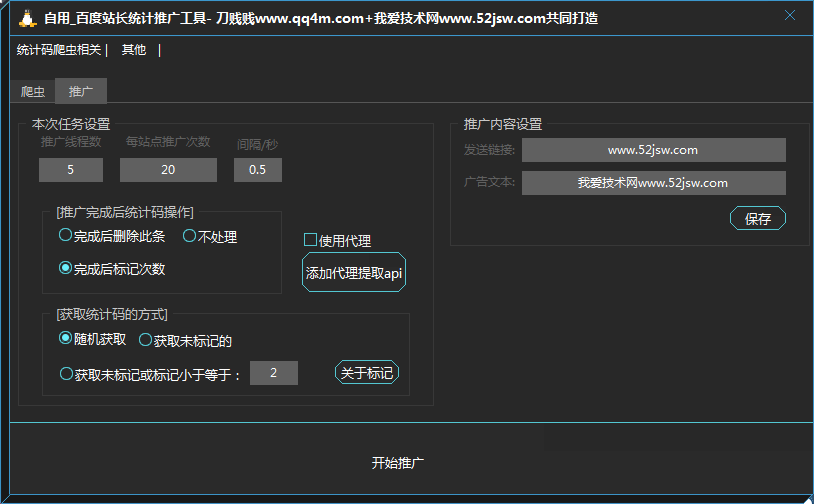Viewport: 814px width, 504px height.
Task: Select the 推广 tab
Action: coord(81,91)
